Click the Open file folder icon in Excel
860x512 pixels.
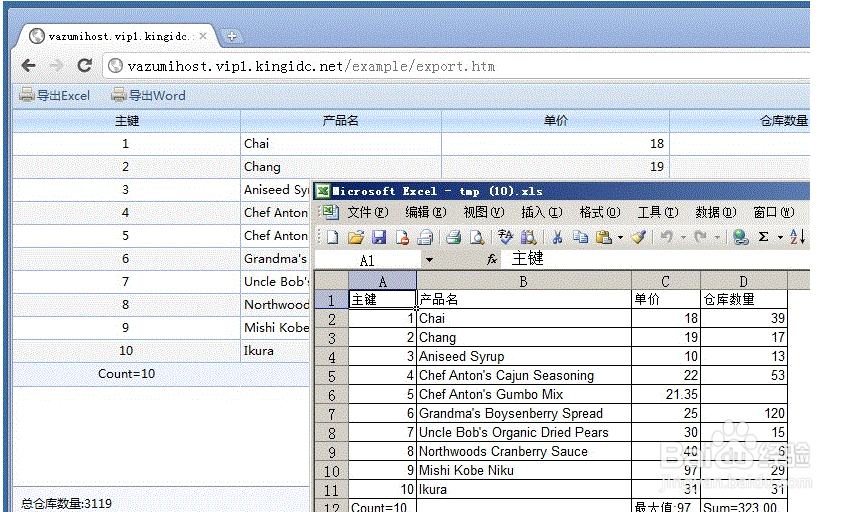(x=356, y=237)
